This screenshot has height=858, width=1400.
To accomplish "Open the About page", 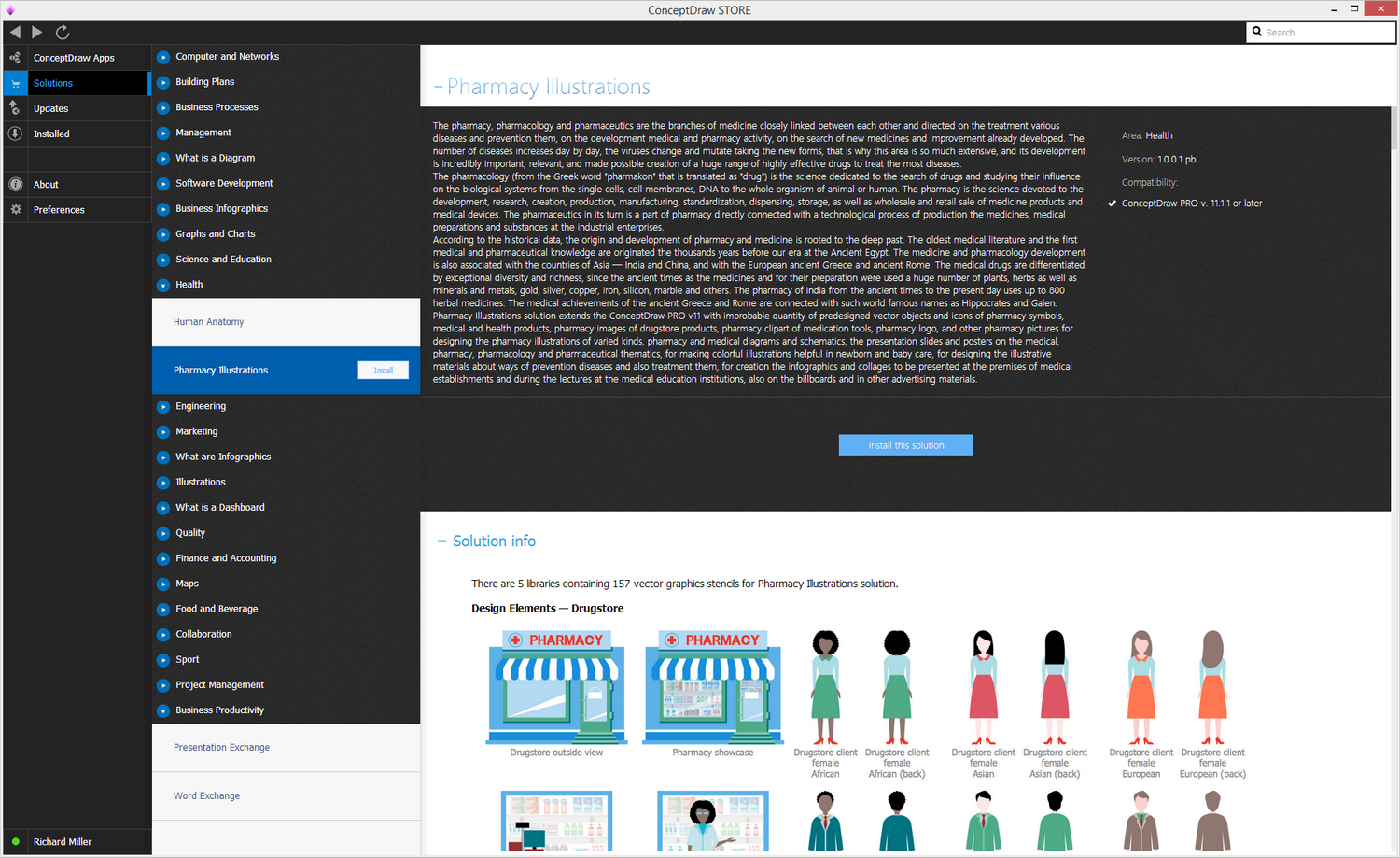I will click(x=46, y=185).
